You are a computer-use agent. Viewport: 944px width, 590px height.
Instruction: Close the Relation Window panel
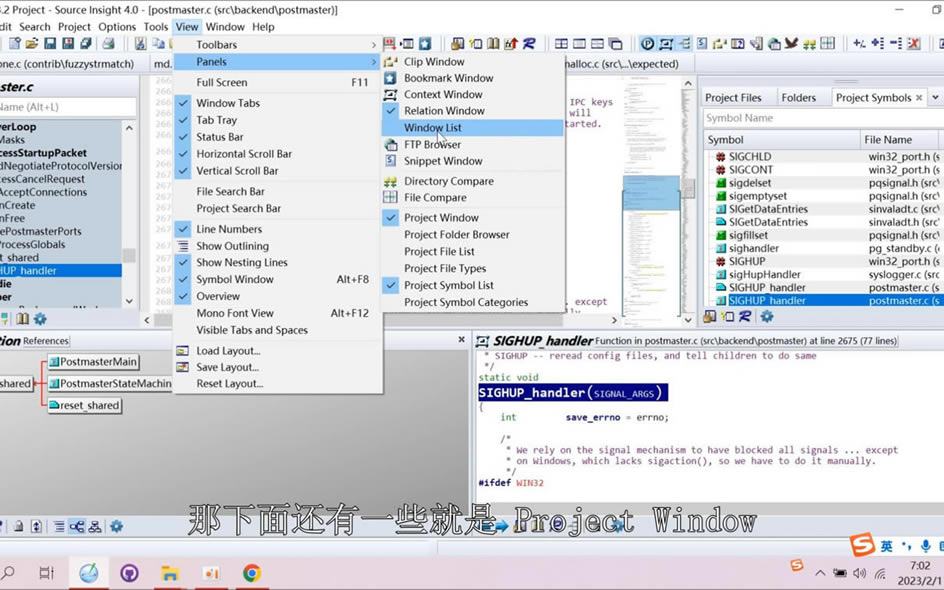(x=461, y=340)
